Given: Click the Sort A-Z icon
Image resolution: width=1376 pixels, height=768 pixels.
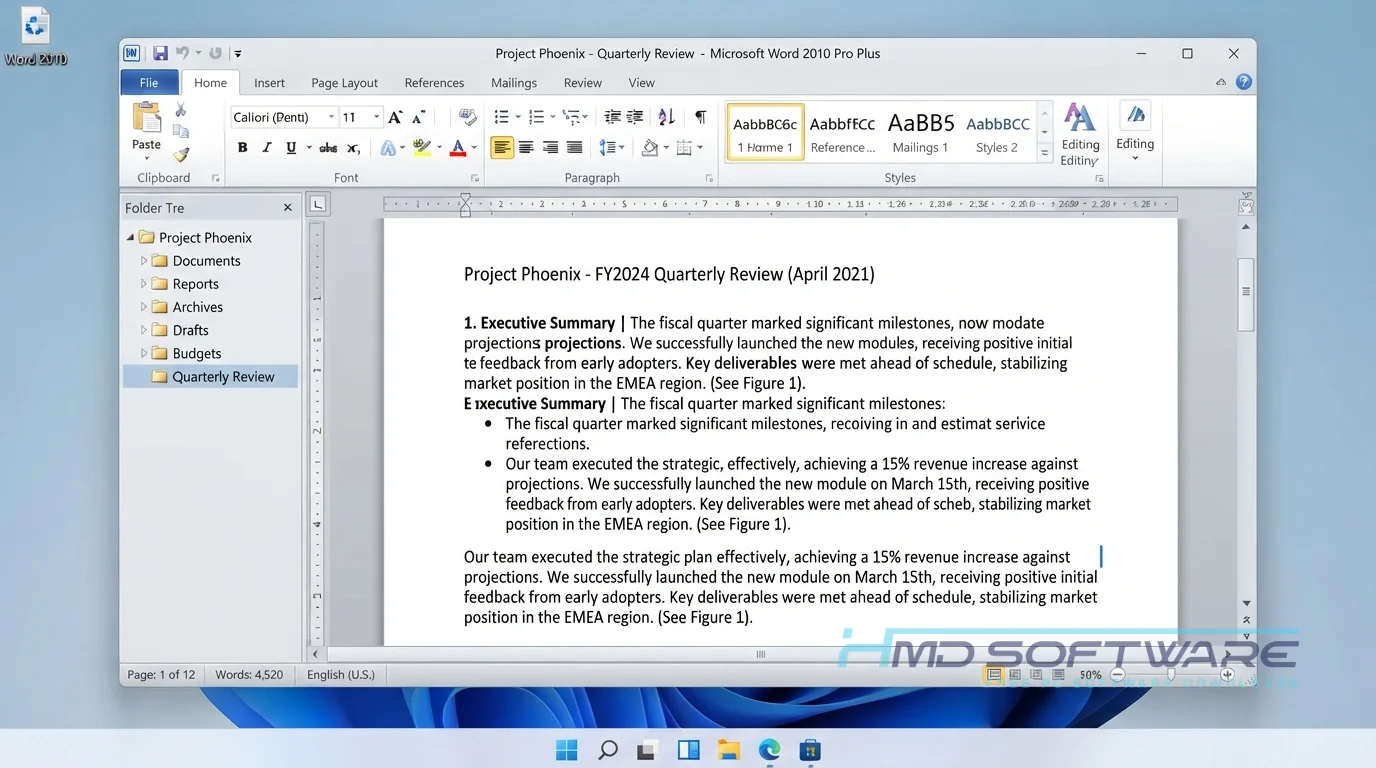Looking at the screenshot, I should click(x=667, y=117).
